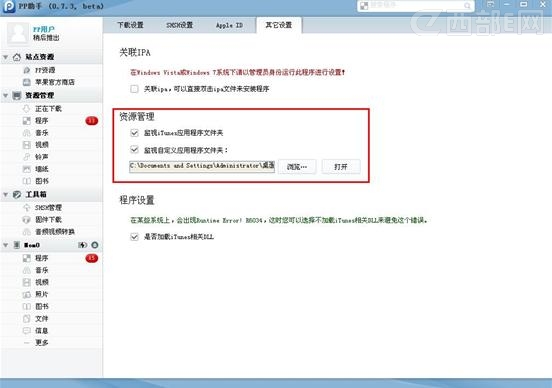Select the 其它设置 tab

(278, 25)
